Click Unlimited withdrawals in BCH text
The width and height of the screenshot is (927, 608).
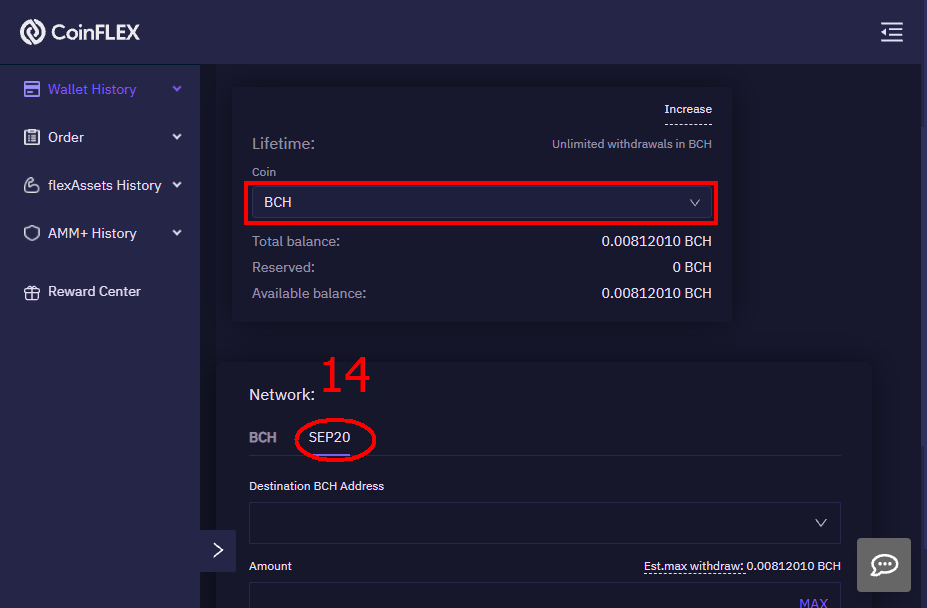coord(631,144)
